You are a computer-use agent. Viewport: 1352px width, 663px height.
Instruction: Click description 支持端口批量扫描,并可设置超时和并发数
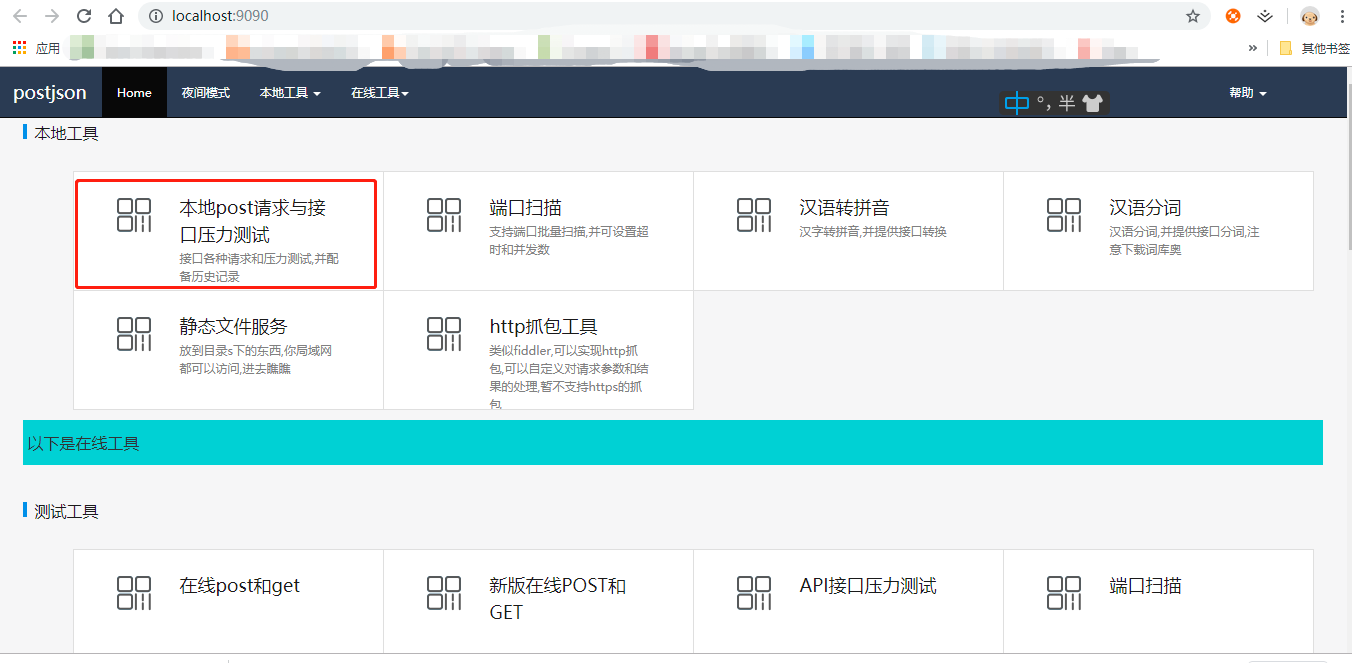[569, 241]
